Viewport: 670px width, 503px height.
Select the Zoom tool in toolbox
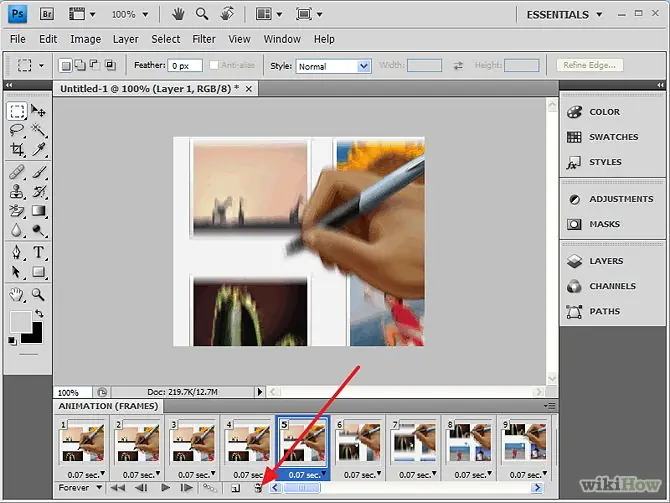tap(38, 294)
